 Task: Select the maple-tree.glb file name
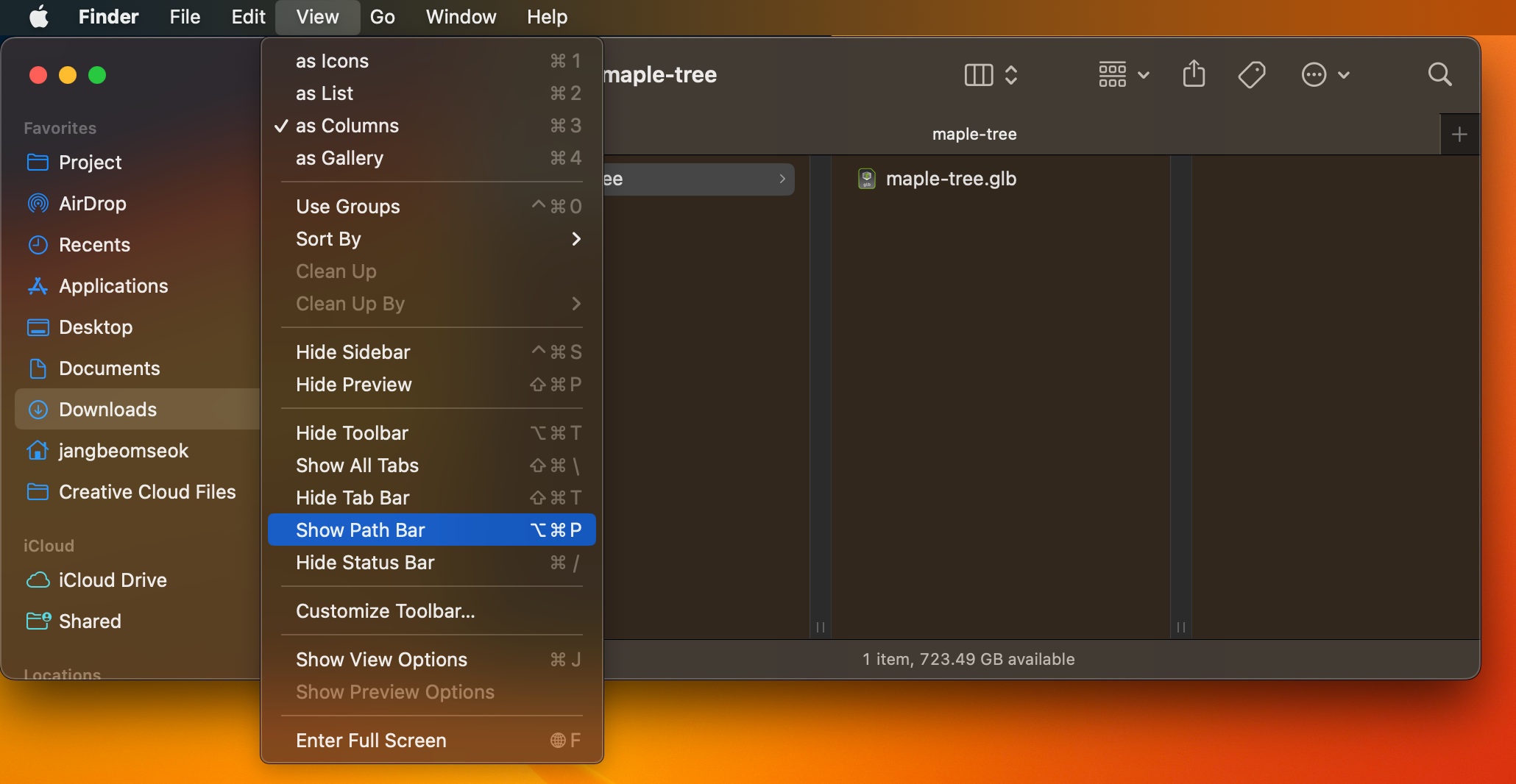[951, 179]
